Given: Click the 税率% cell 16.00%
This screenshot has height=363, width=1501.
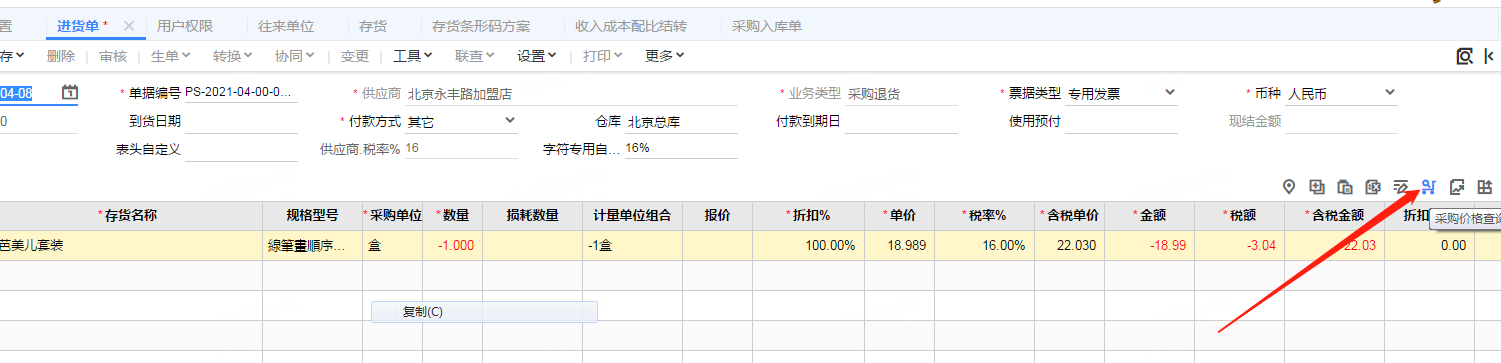Looking at the screenshot, I should [985, 246].
